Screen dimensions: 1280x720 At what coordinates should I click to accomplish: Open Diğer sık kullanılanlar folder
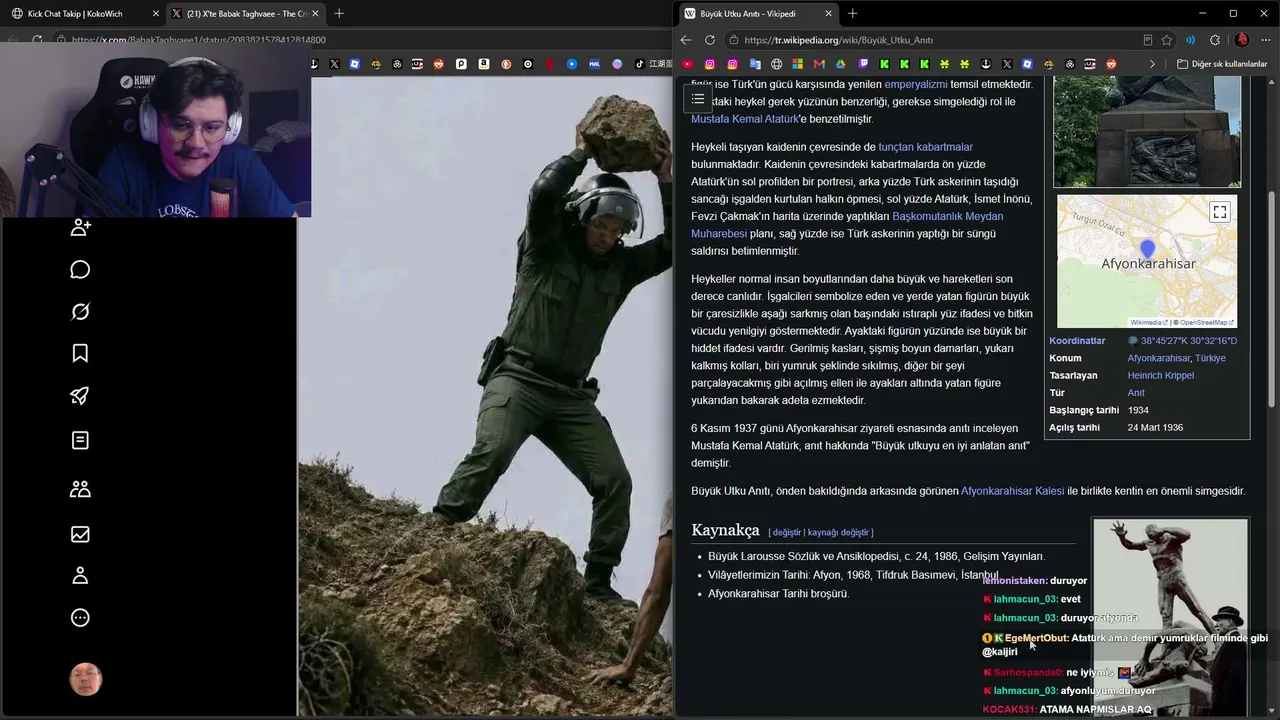click(x=1222, y=64)
